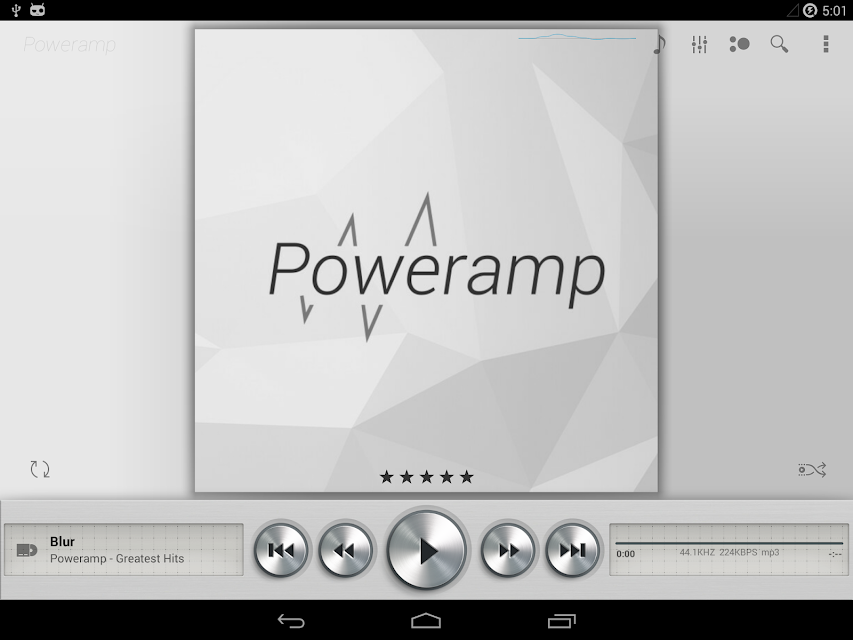853x640 pixels.
Task: Tap the elapsed time 0:00
Action: [626, 554]
